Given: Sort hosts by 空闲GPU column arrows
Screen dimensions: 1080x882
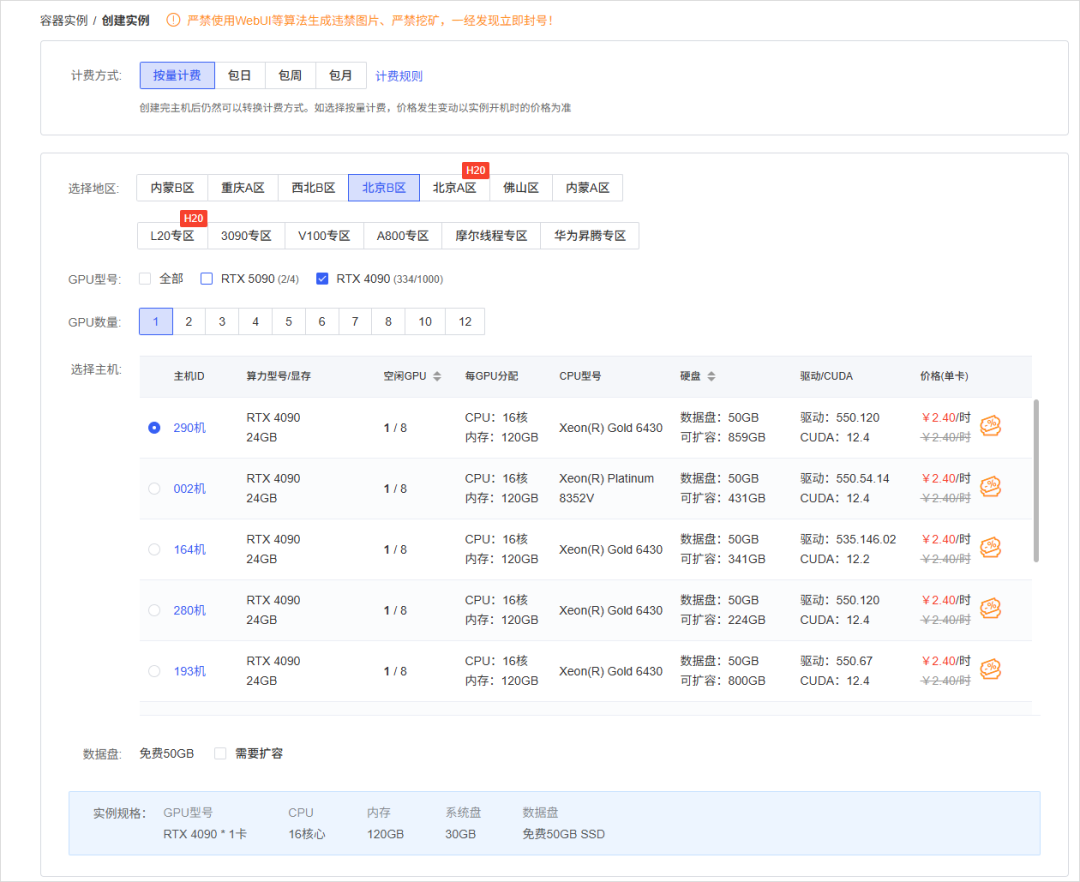Looking at the screenshot, I should pos(437,376).
